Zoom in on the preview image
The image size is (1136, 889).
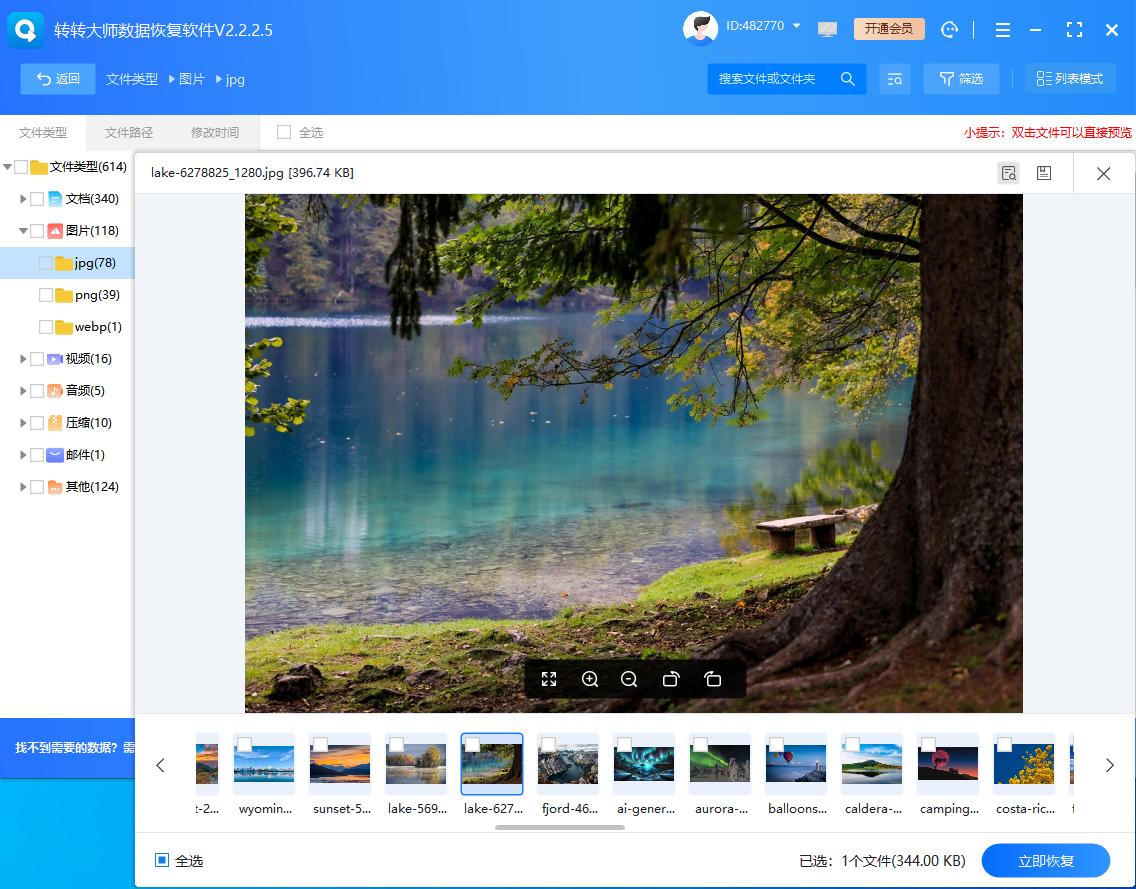590,679
